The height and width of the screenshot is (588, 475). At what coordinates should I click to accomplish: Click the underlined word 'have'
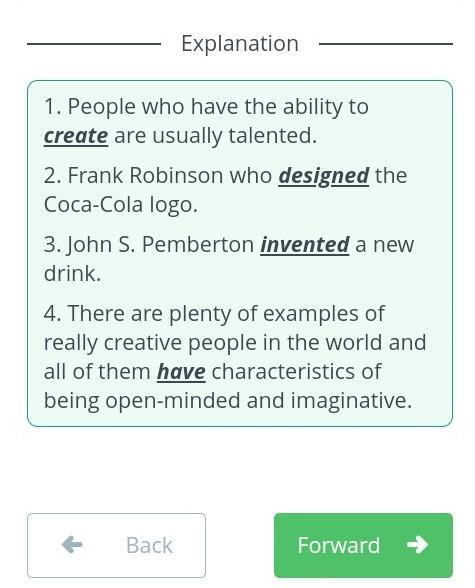click(x=181, y=372)
